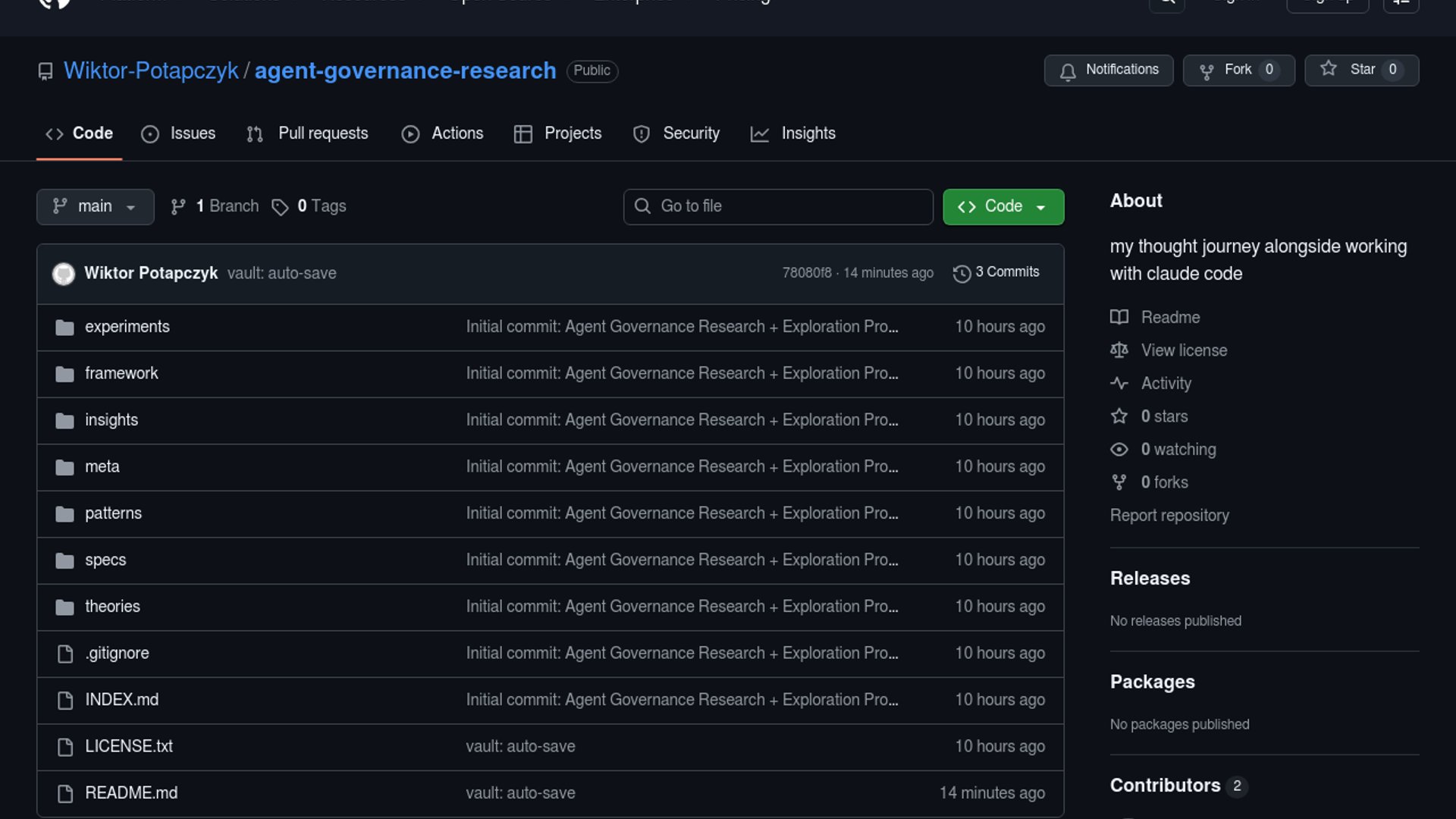
Task: Expand the green Code dropdown button
Action: tap(1003, 206)
